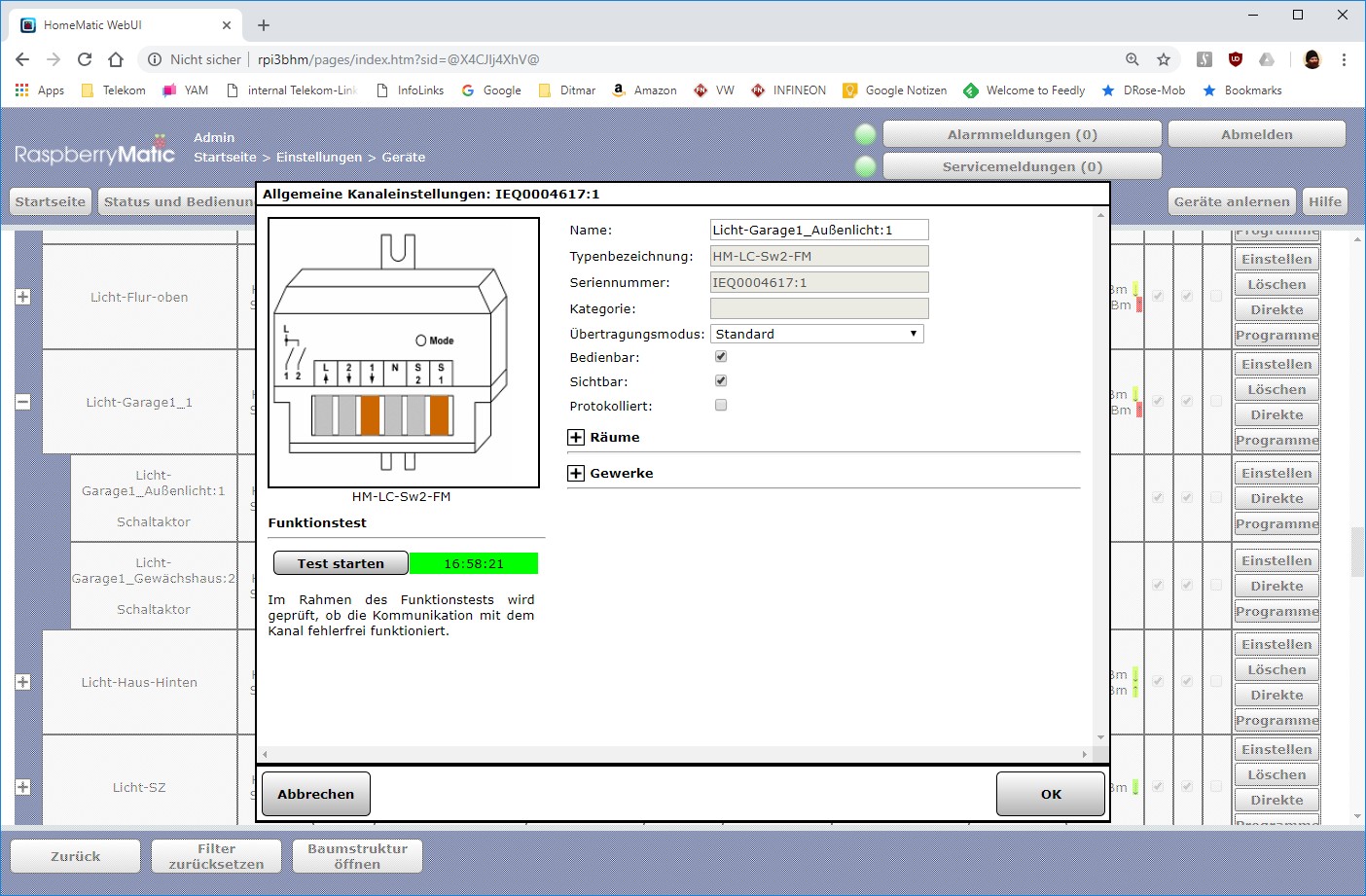The height and width of the screenshot is (896, 1366).
Task: Confirm the dialog with OK
Action: click(x=1051, y=794)
